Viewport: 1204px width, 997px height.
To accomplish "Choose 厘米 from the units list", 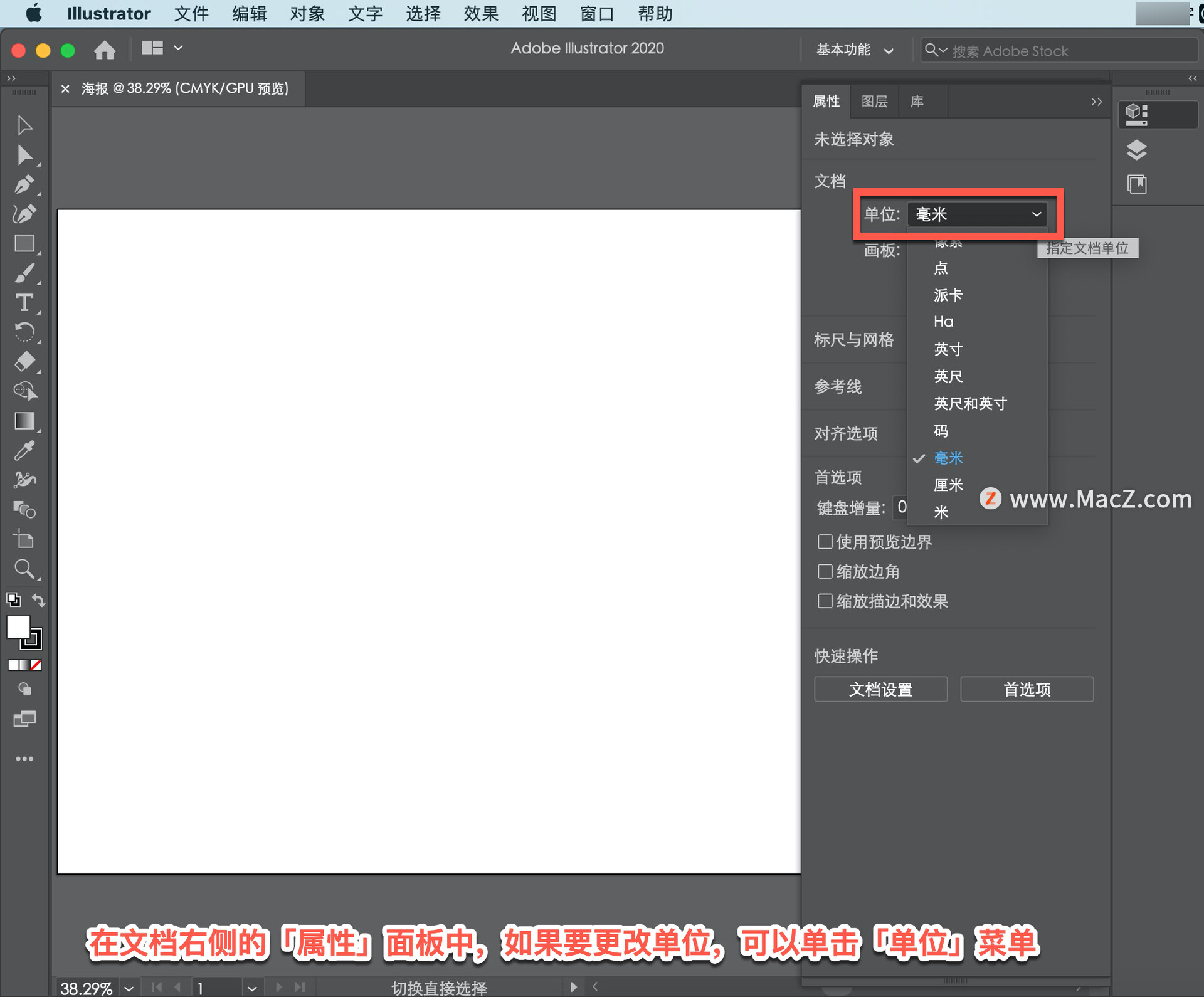I will pos(948,485).
